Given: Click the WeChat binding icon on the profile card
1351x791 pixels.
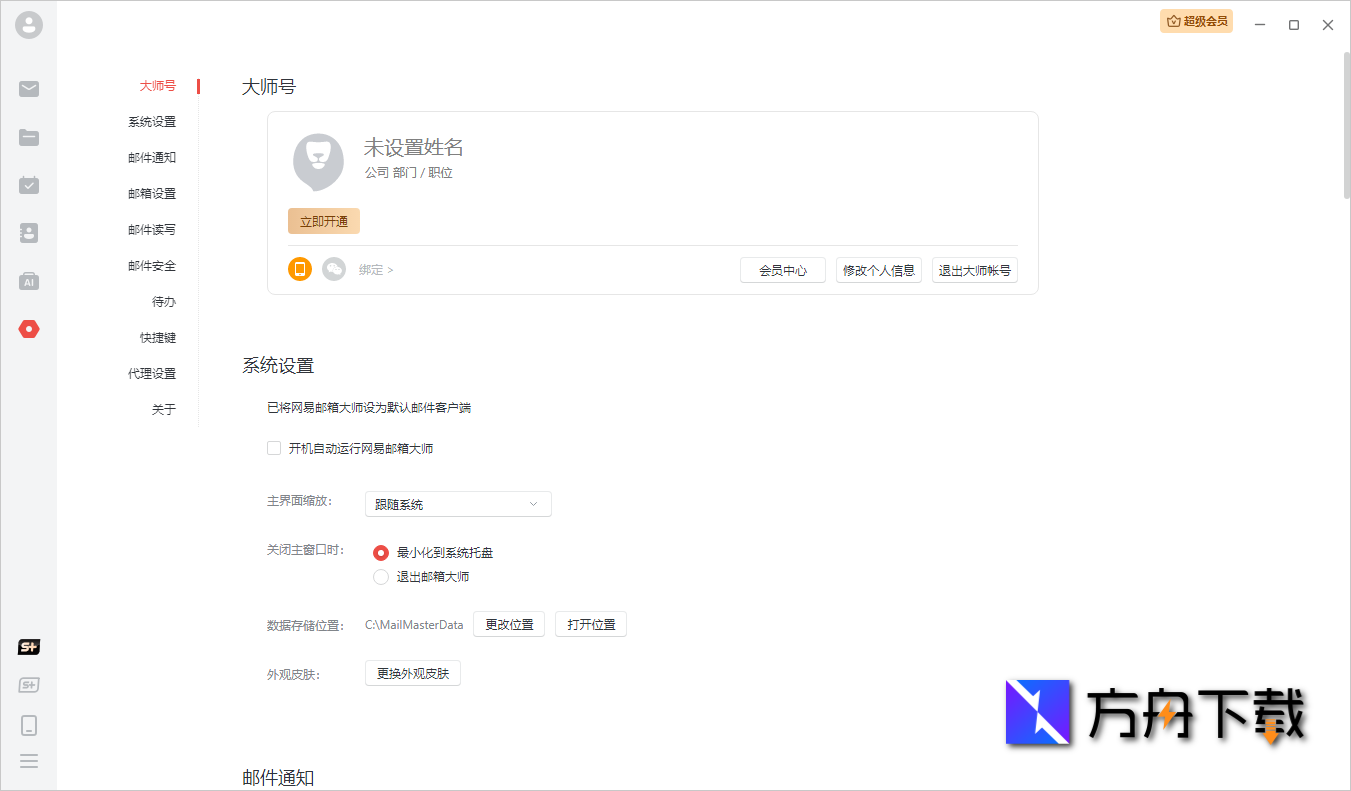Looking at the screenshot, I should (x=334, y=267).
